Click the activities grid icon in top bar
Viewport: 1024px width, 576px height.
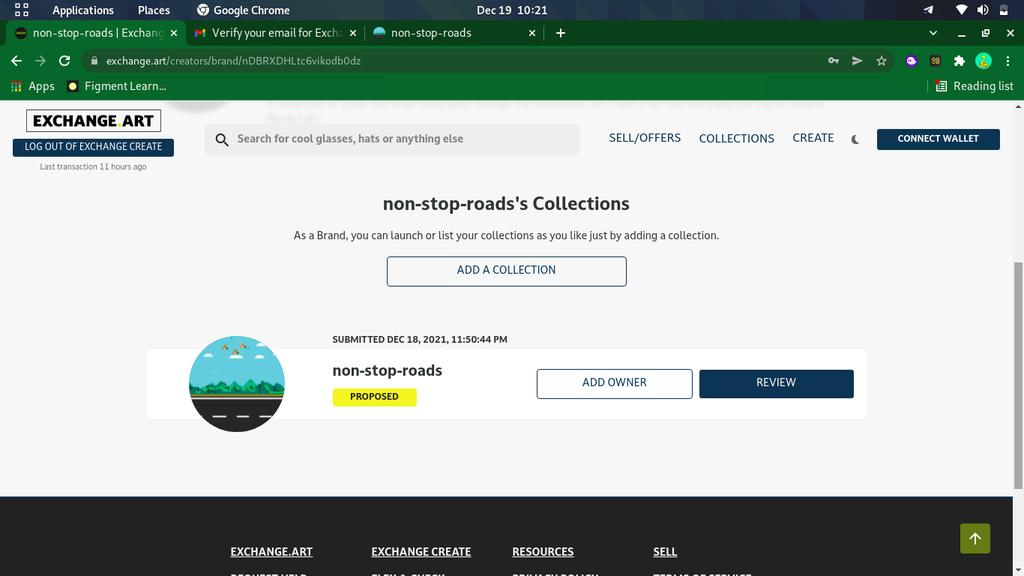coord(22,10)
